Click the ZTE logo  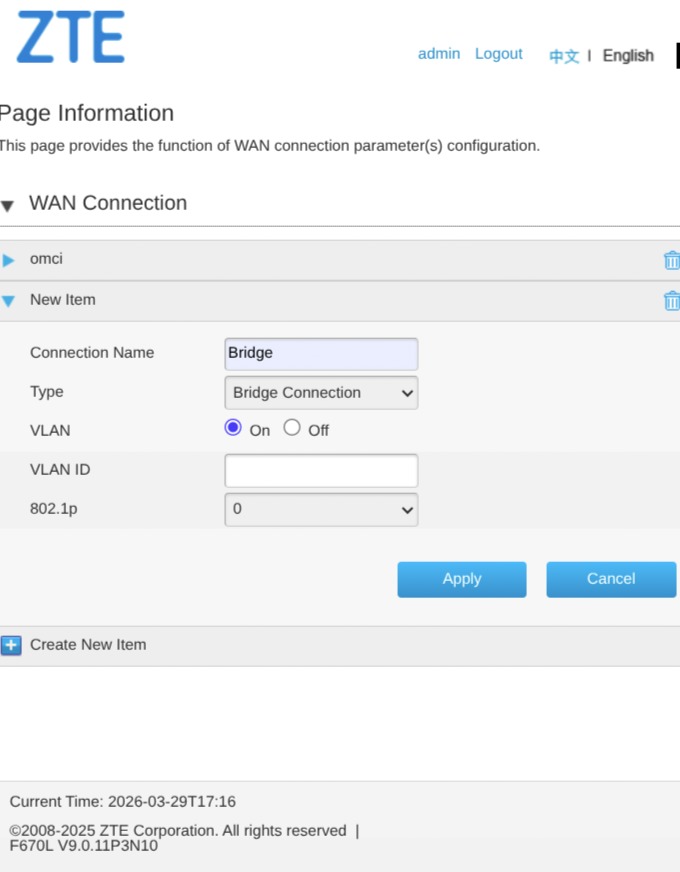click(70, 38)
